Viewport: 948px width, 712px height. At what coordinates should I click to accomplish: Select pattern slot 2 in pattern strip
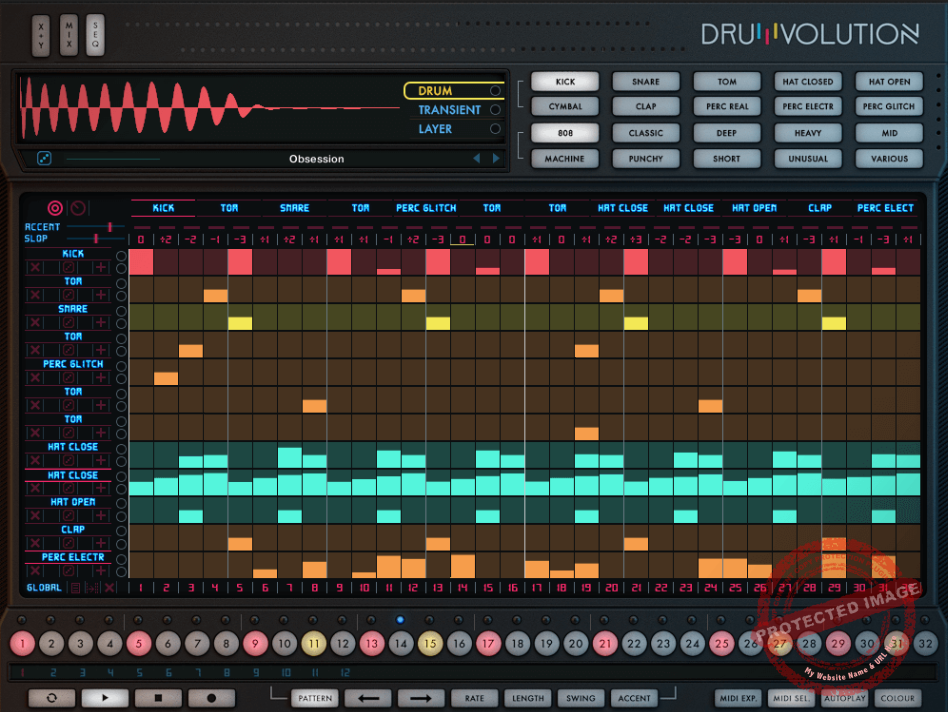coord(53,672)
